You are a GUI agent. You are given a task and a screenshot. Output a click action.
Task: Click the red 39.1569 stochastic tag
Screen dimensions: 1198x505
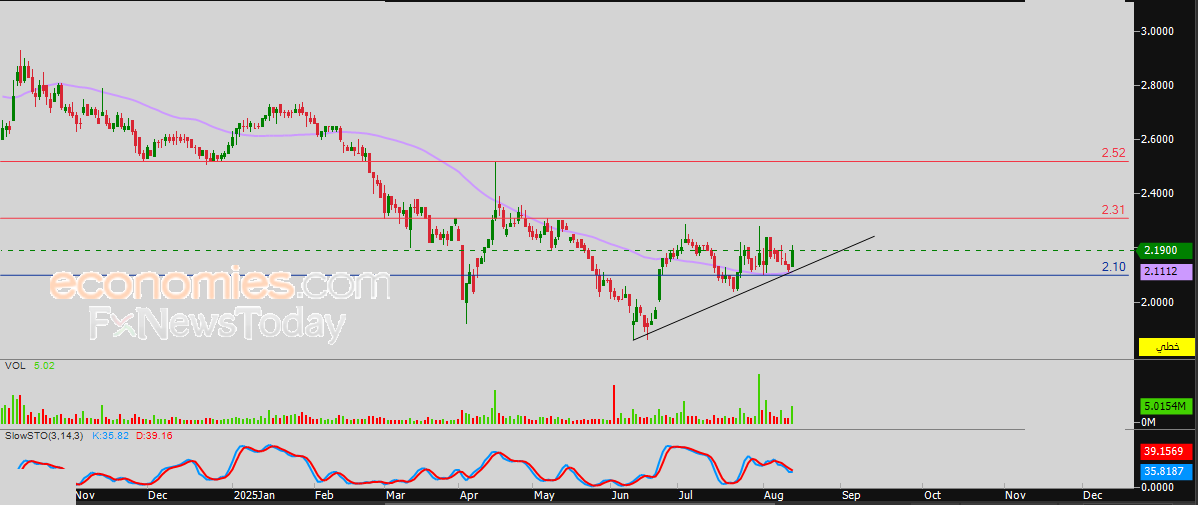coord(1166,452)
